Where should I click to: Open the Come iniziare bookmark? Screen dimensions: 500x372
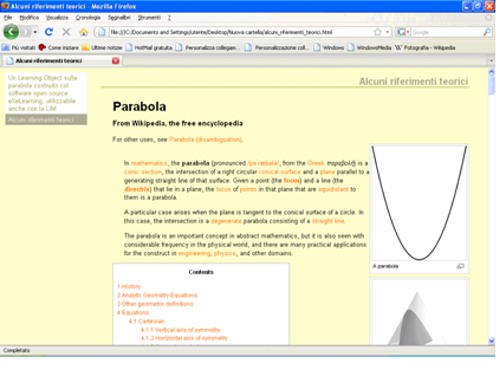click(x=59, y=48)
